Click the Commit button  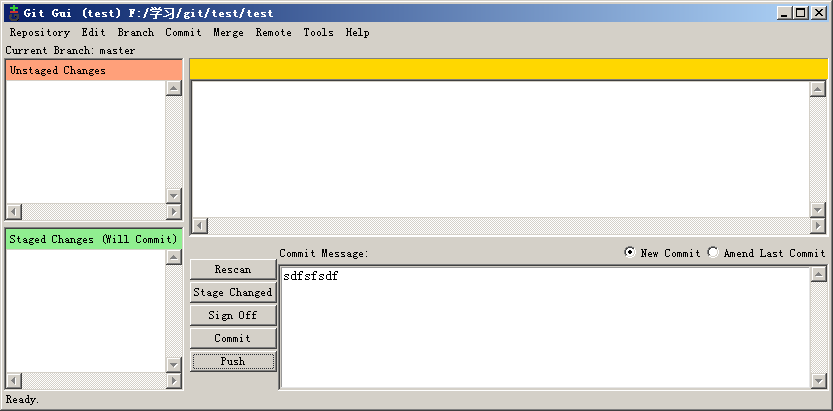pyautogui.click(x=233, y=338)
